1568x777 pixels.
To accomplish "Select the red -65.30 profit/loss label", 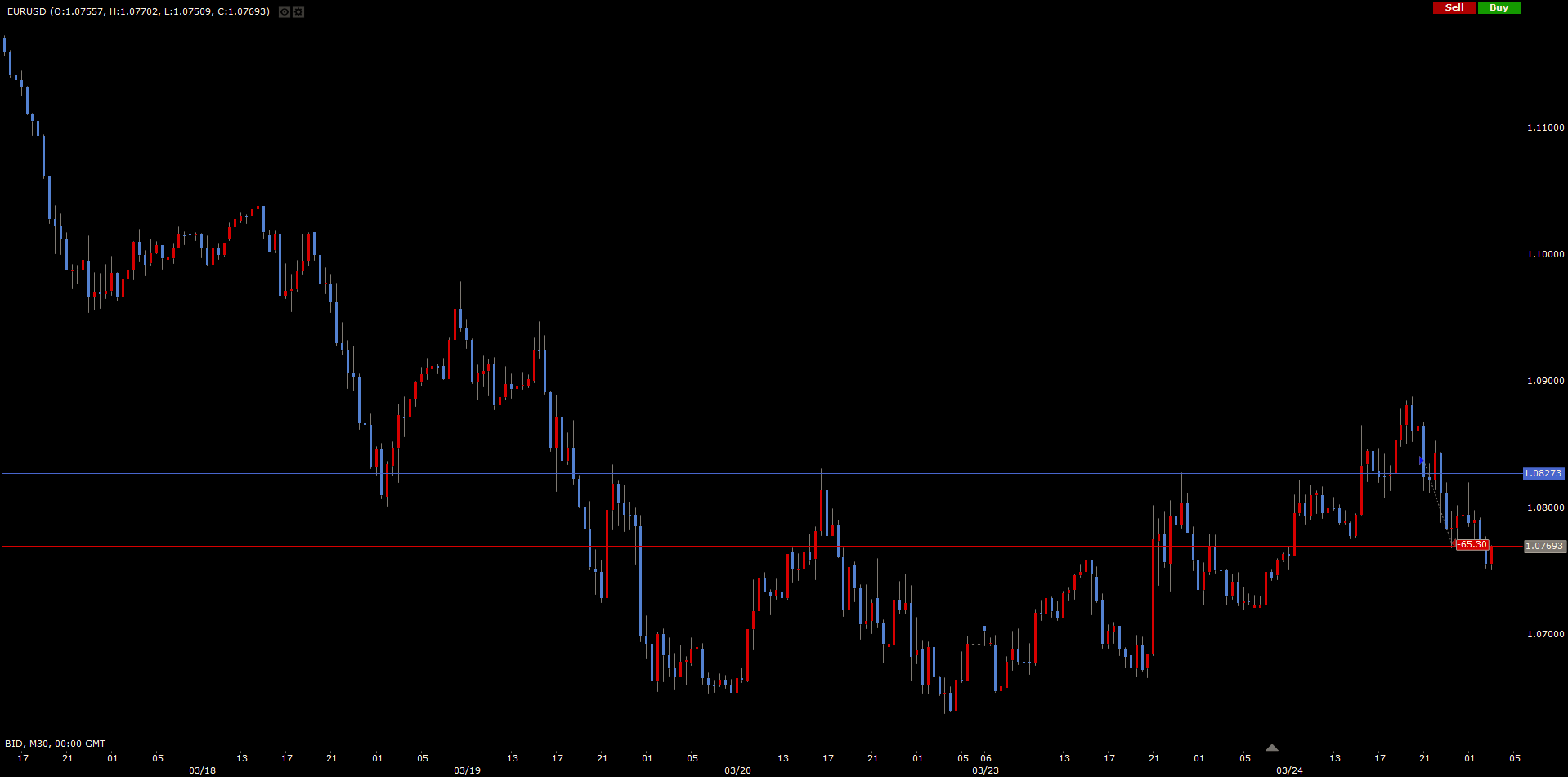I will [1472, 545].
